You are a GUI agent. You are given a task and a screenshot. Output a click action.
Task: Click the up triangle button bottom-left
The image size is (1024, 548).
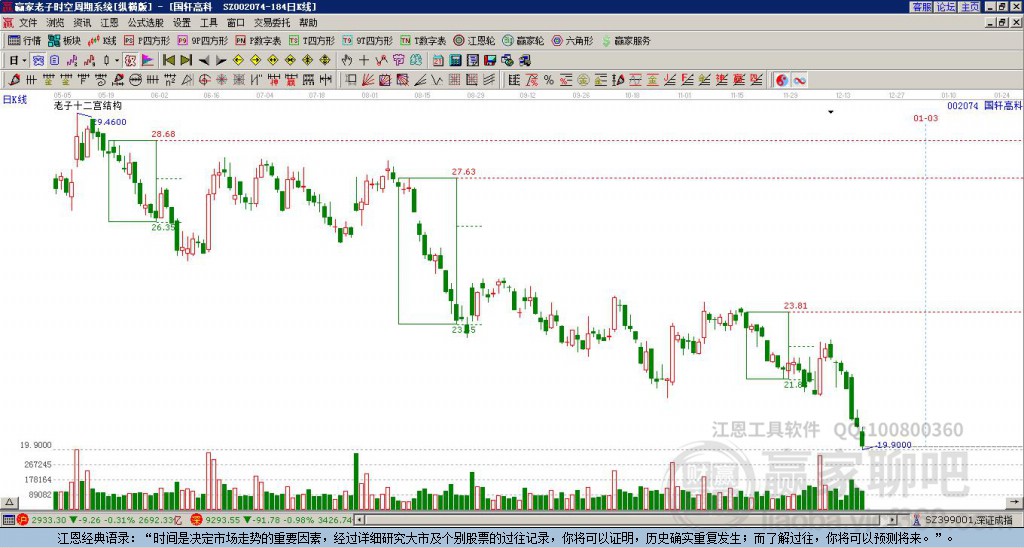pyautogui.click(x=8, y=502)
